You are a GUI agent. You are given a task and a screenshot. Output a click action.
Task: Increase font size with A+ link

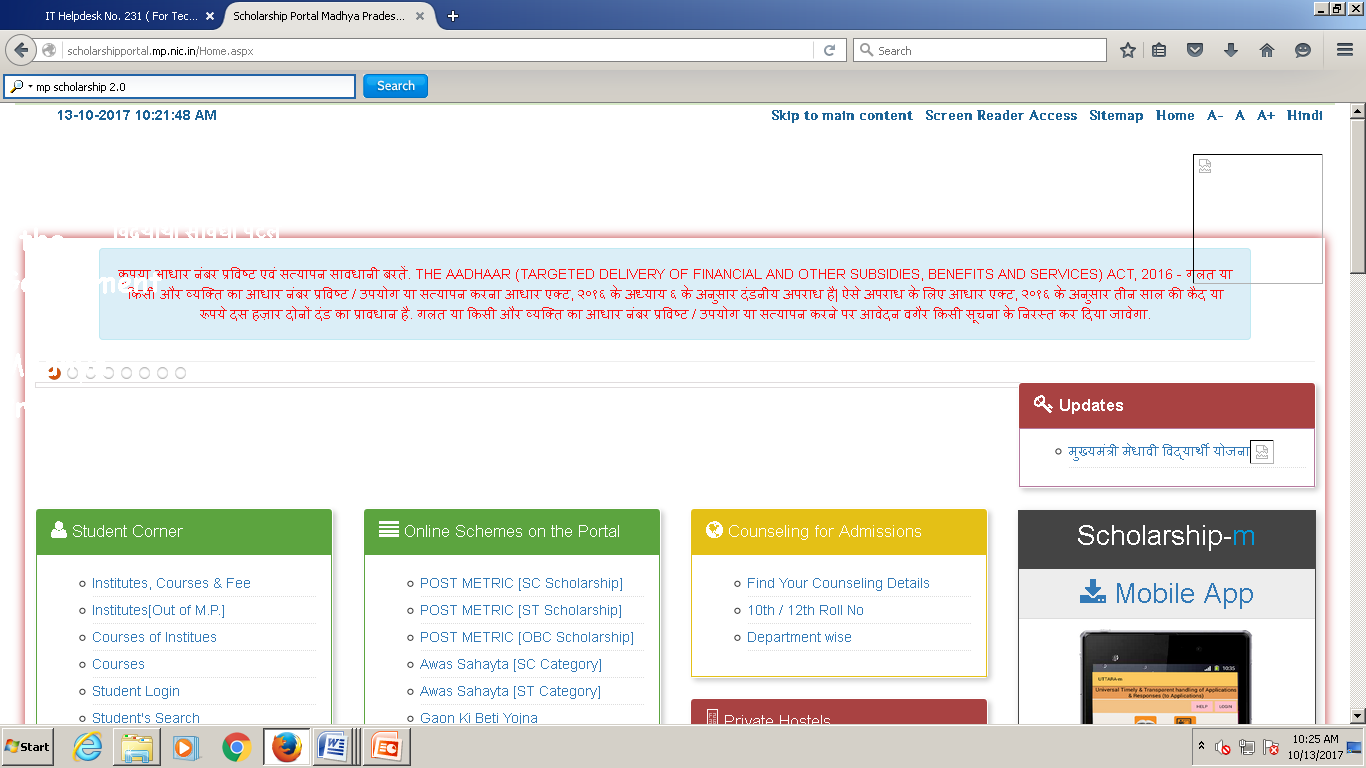tap(1265, 115)
